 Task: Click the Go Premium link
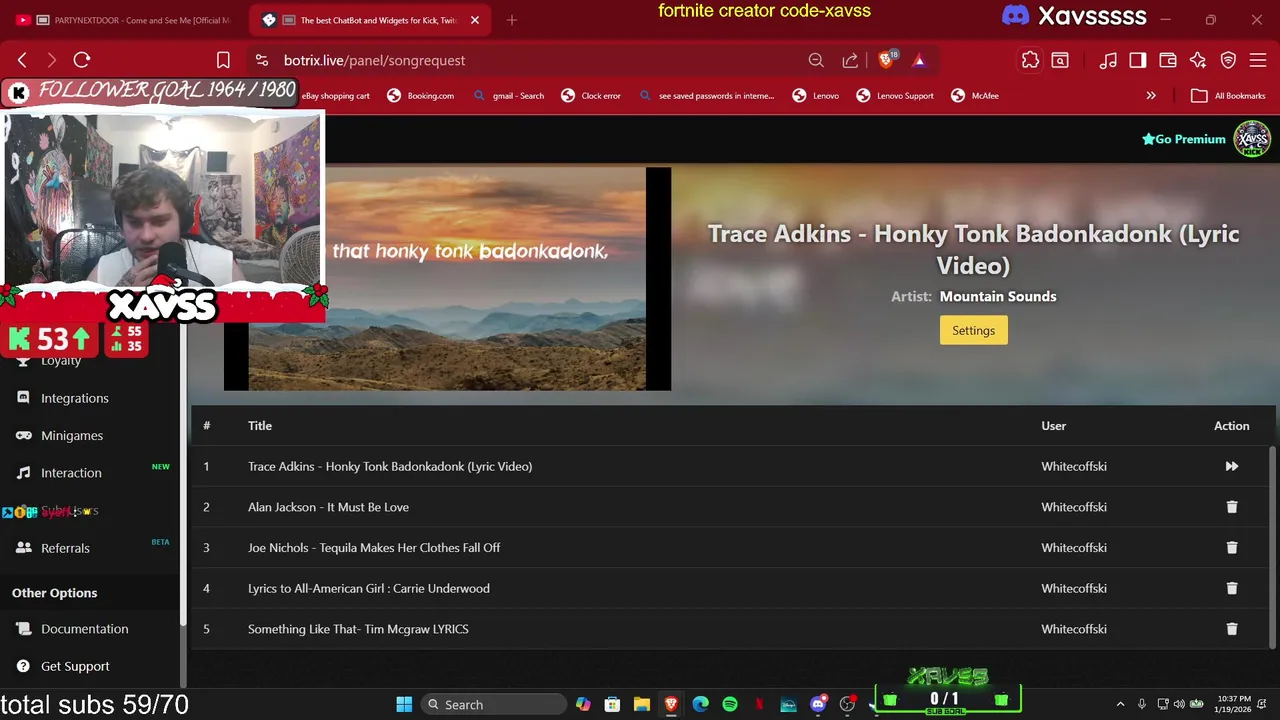[1184, 139]
